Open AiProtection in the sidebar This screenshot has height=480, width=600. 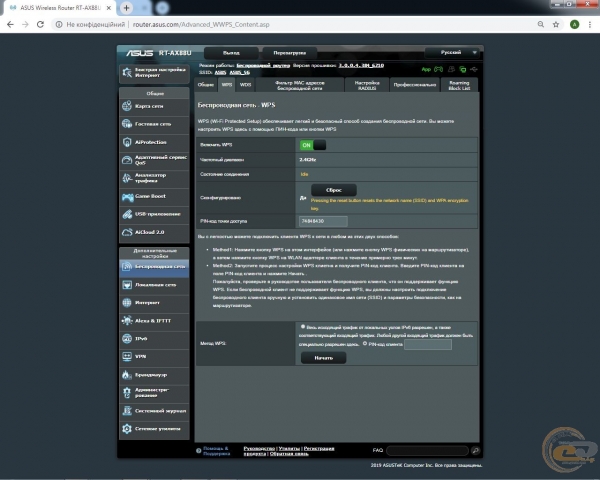154,142
